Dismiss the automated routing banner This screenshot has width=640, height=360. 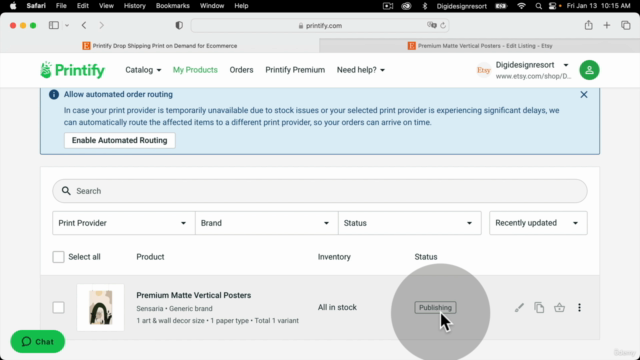(584, 95)
